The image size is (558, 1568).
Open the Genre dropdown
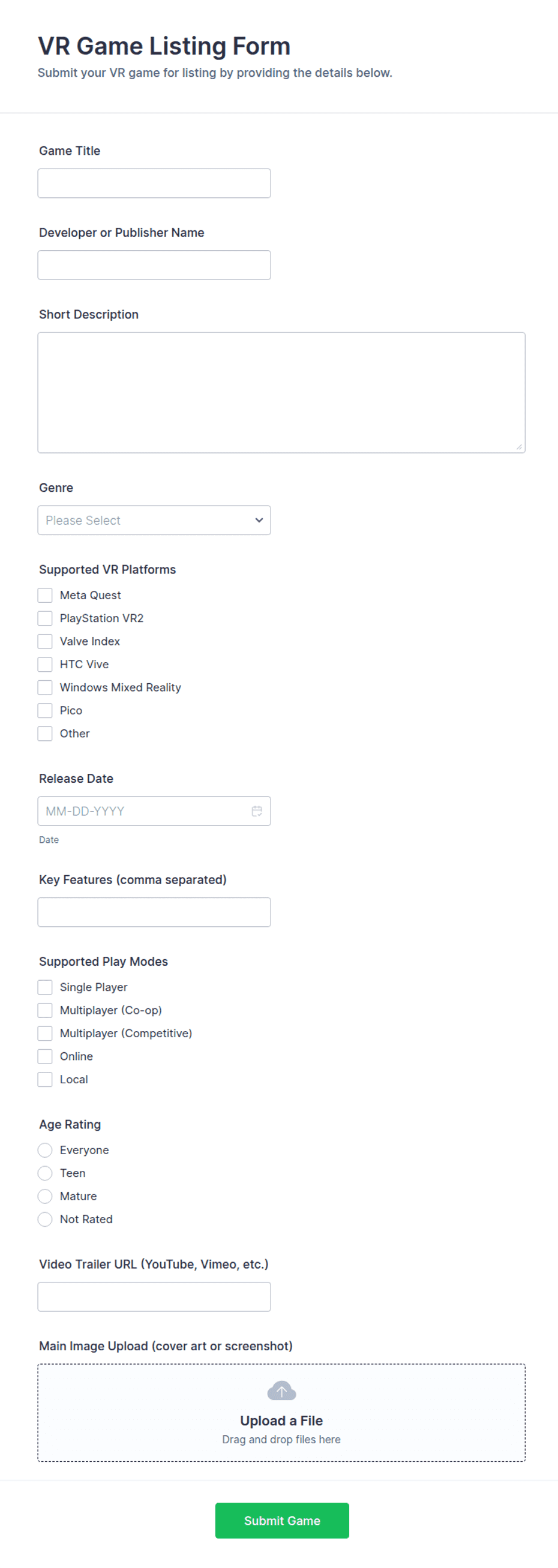[x=154, y=521]
